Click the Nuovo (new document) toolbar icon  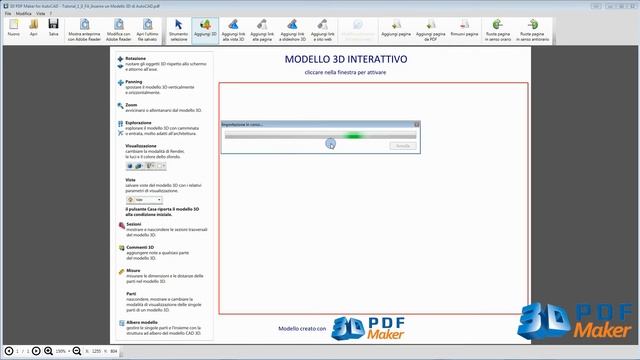[x=13, y=28]
